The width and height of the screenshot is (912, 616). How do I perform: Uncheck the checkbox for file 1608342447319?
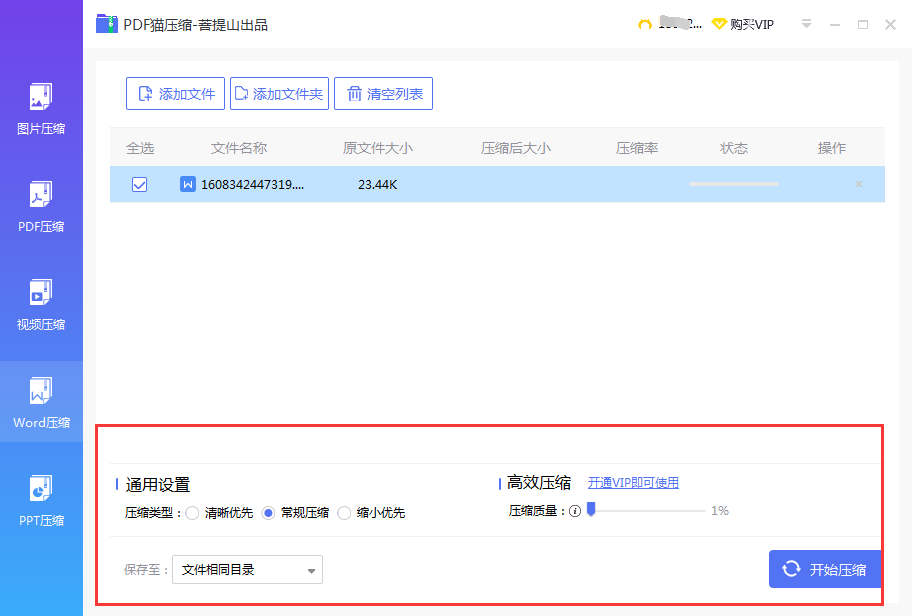coord(140,184)
